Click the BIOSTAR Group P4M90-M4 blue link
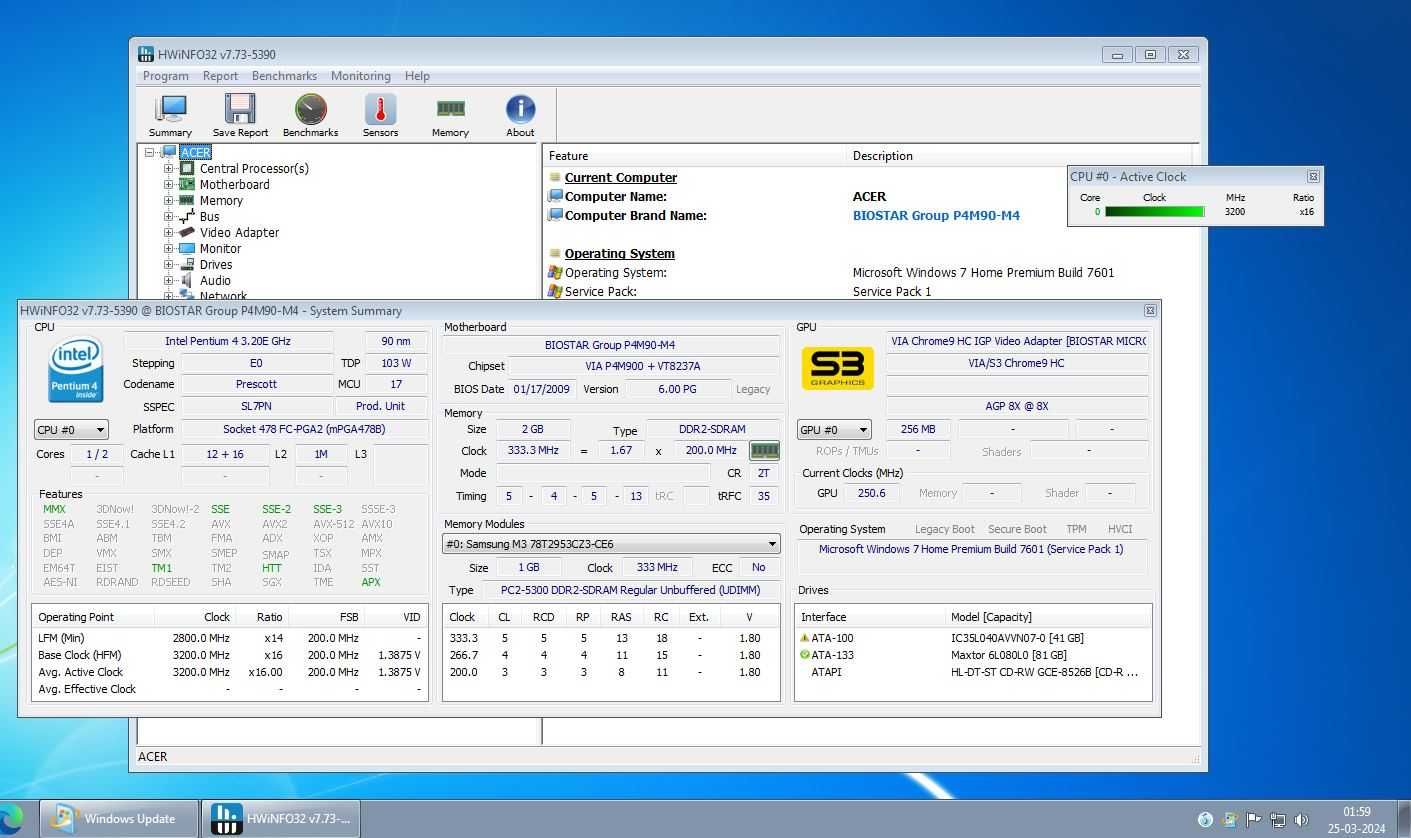The height and width of the screenshot is (838, 1411). click(x=936, y=215)
